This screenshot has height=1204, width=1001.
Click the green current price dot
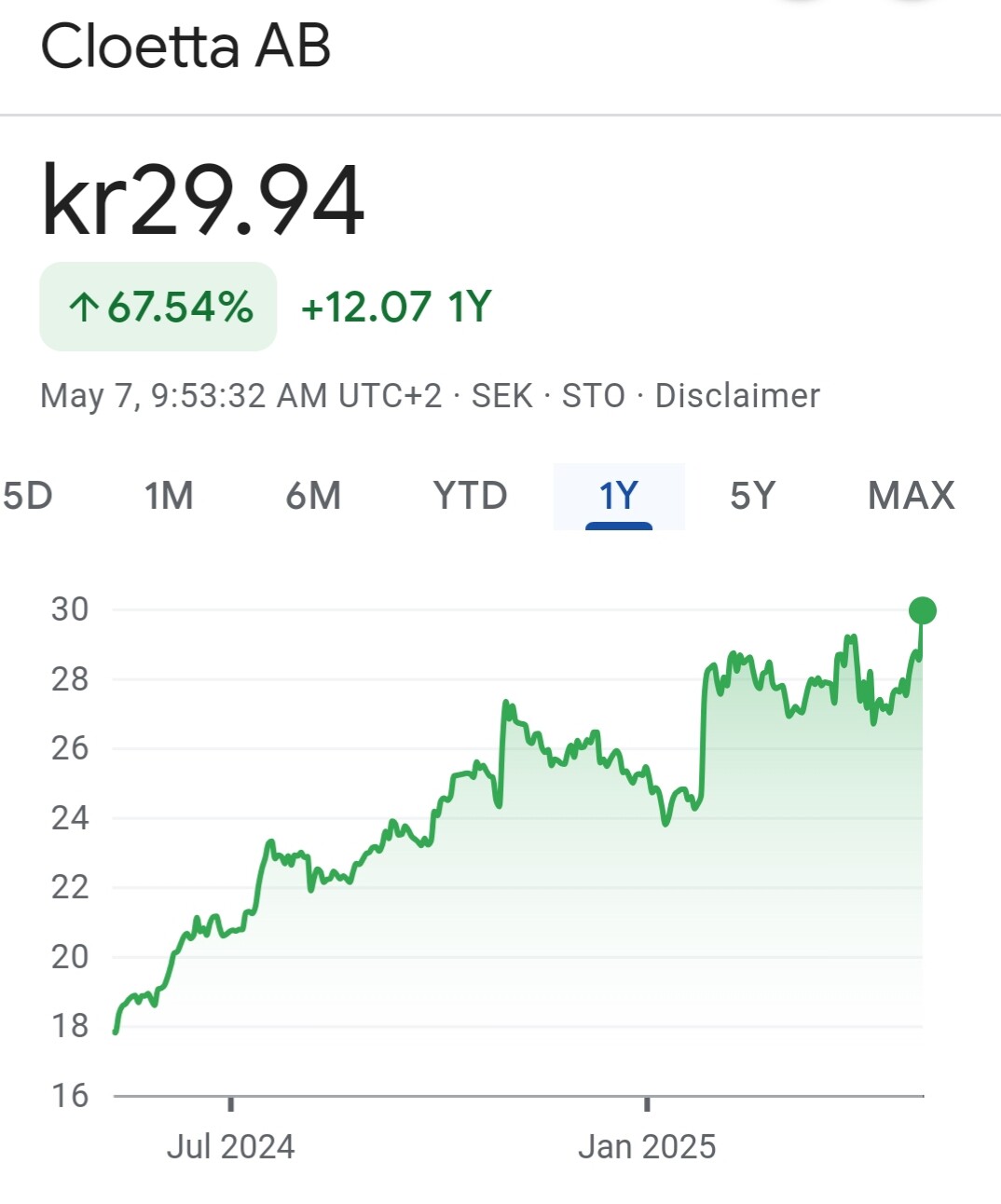click(x=922, y=610)
